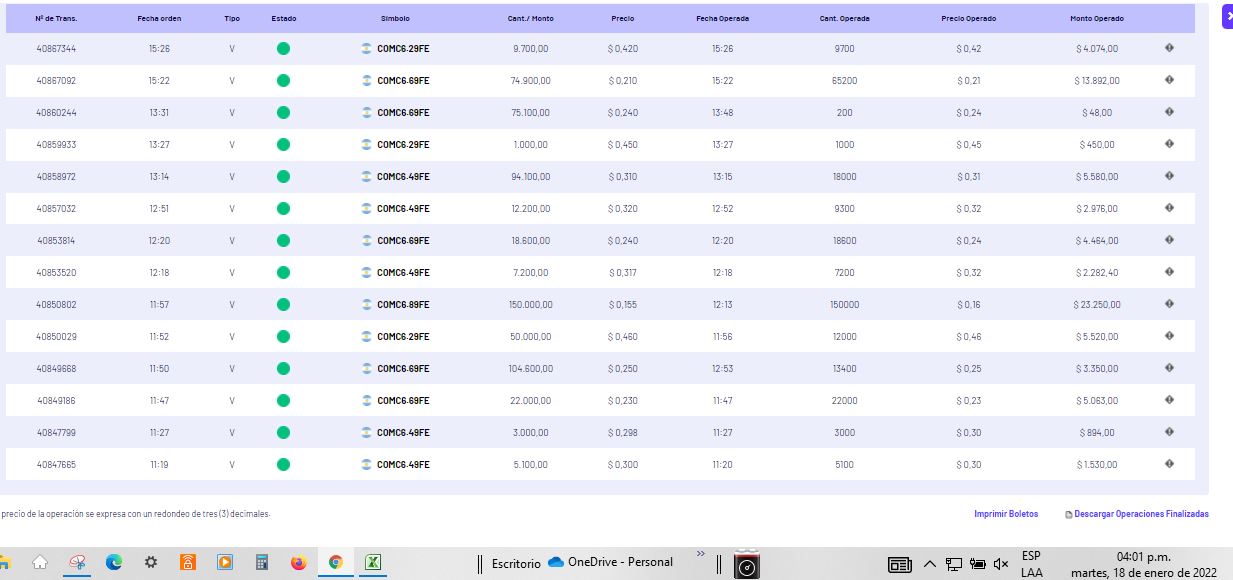Image resolution: width=1233 pixels, height=580 pixels.
Task: Click the COMC6.29FE symbol in transaction 40850029
Action: (x=403, y=337)
